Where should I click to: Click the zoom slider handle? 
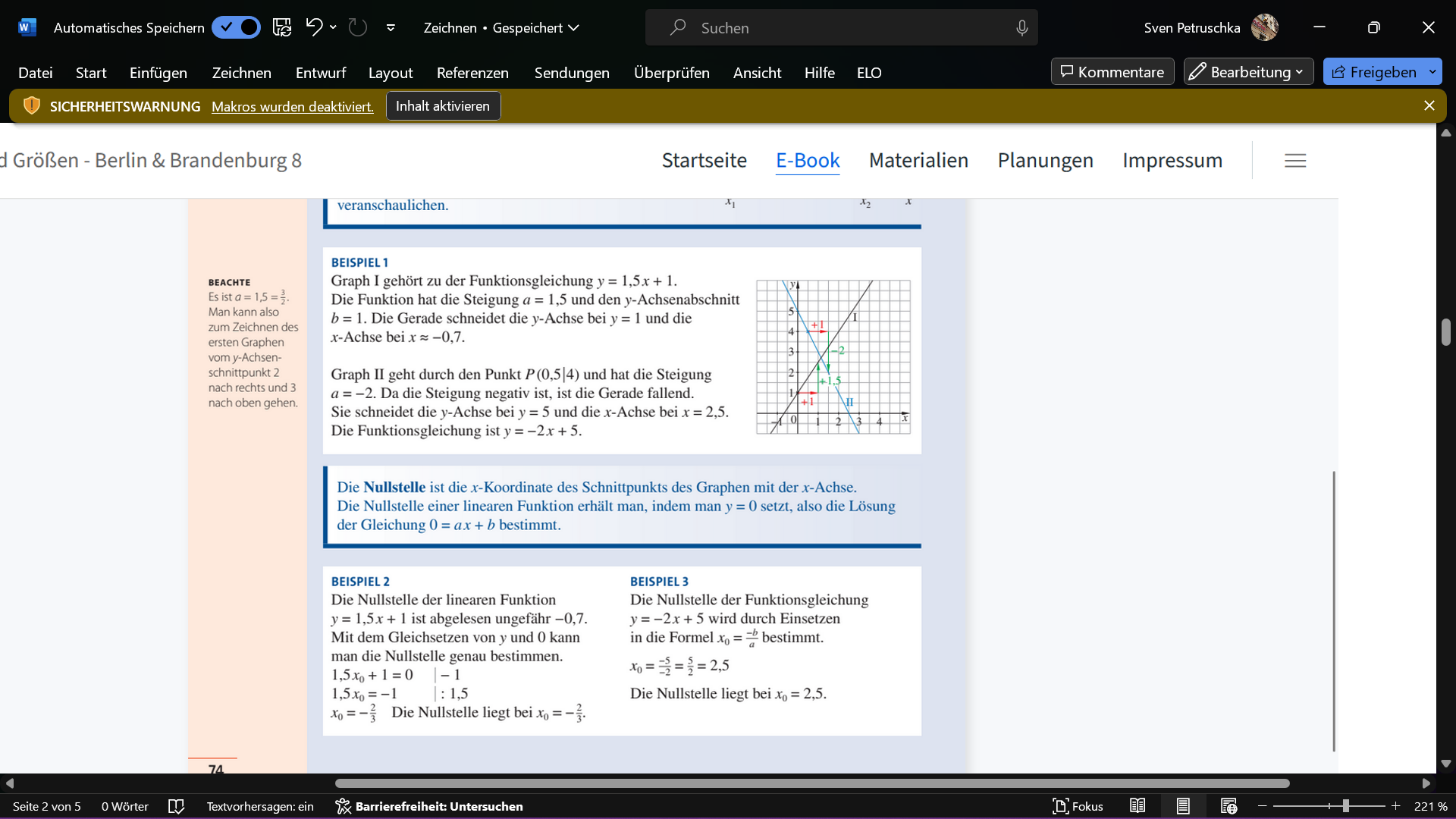click(1345, 806)
